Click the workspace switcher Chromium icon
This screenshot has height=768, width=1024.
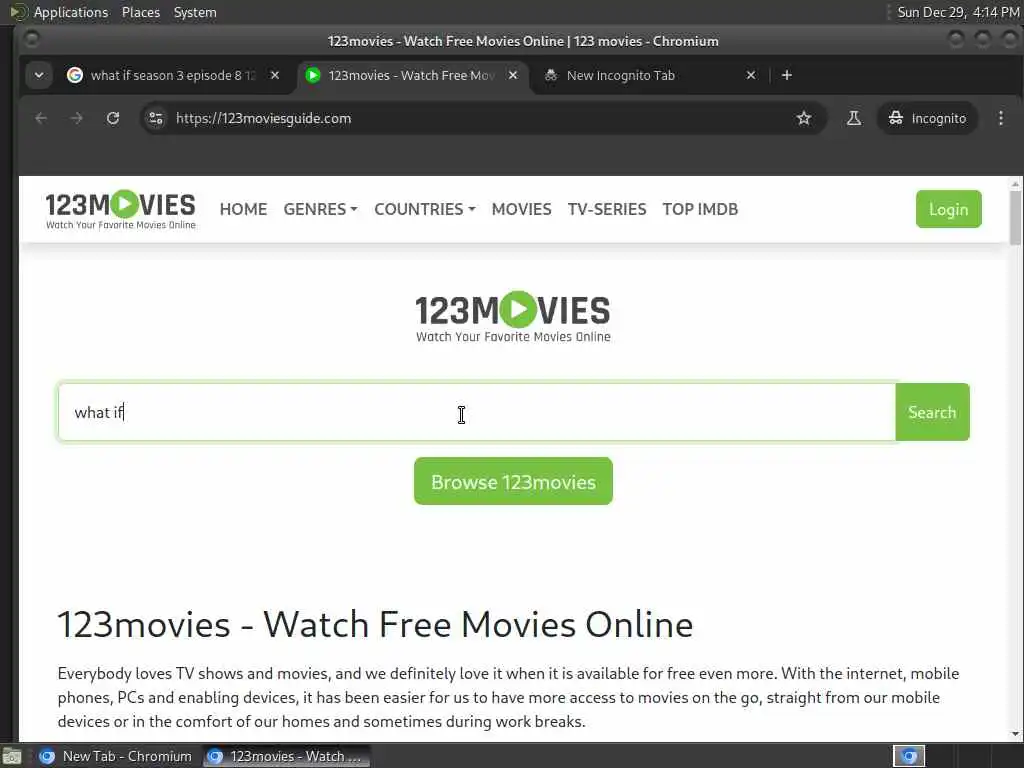tap(909, 756)
